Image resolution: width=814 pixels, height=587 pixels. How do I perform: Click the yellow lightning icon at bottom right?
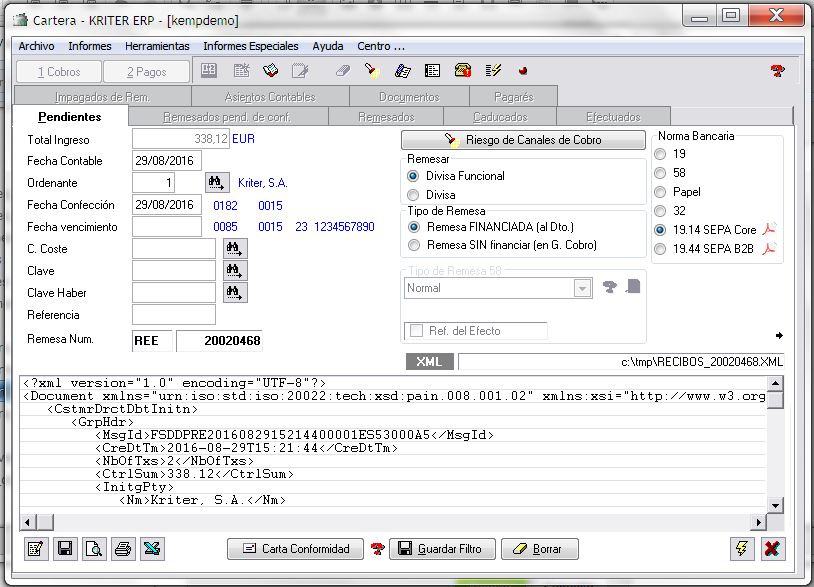tap(742, 549)
